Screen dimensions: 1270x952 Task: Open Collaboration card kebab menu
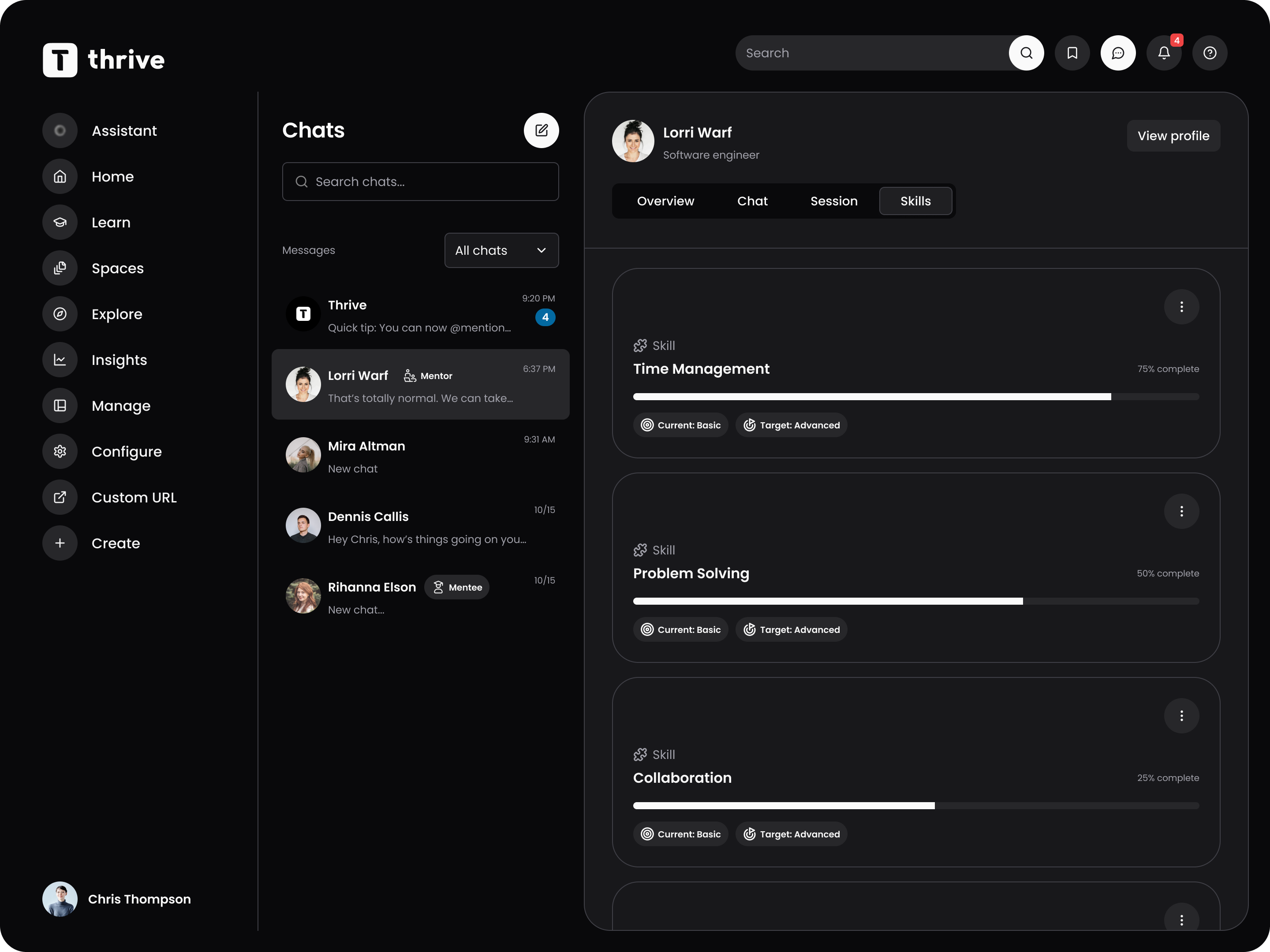point(1181,716)
